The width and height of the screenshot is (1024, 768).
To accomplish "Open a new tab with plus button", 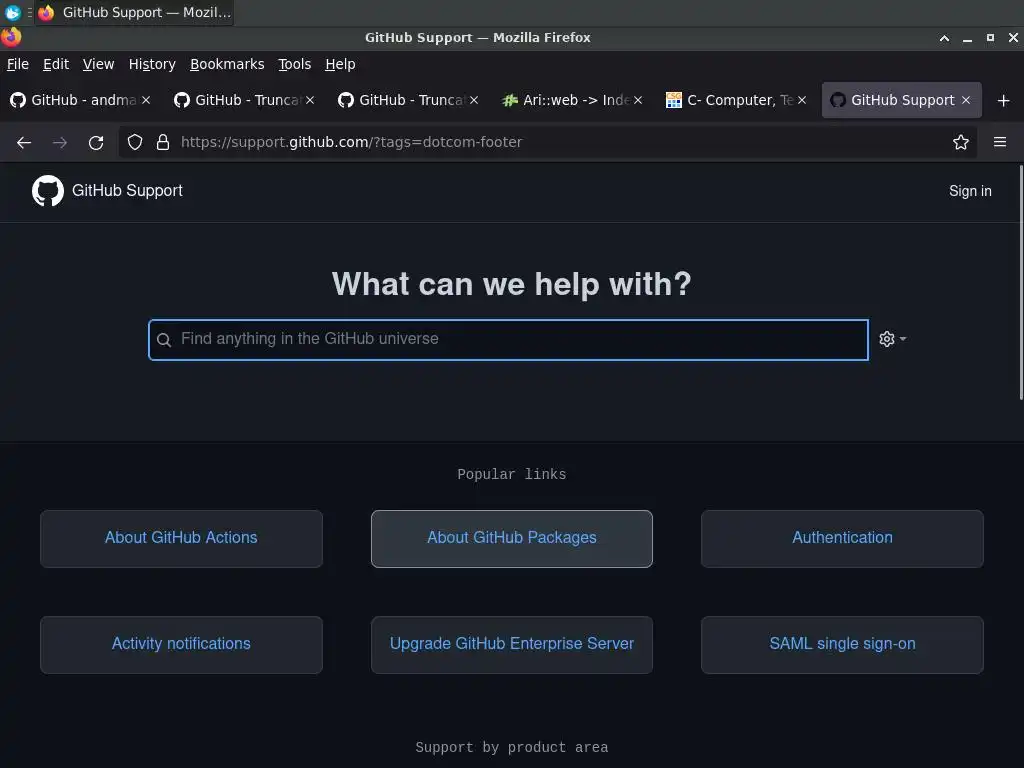I will click(1004, 101).
